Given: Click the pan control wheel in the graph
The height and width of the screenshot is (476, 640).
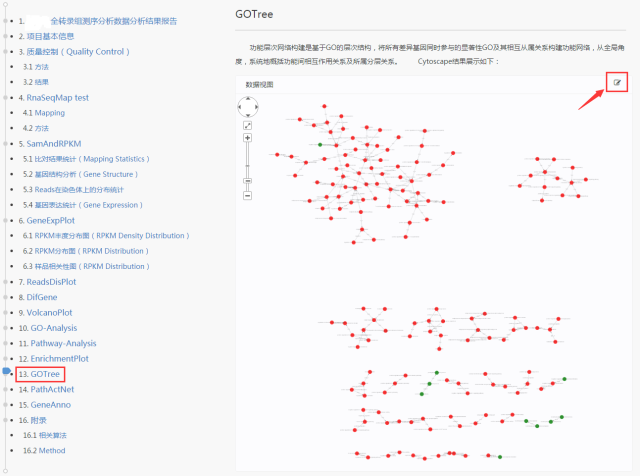Looking at the screenshot, I should [x=248, y=106].
